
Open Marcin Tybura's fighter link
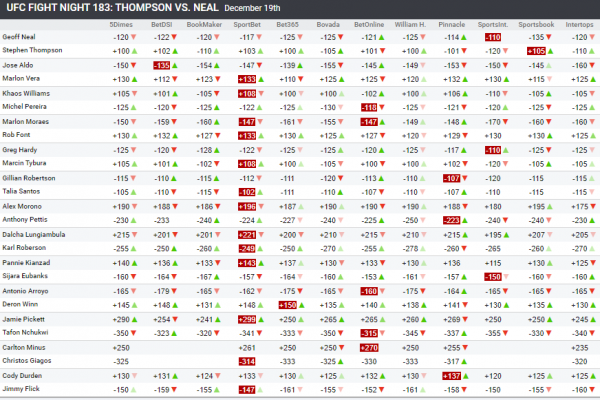(x=24, y=163)
